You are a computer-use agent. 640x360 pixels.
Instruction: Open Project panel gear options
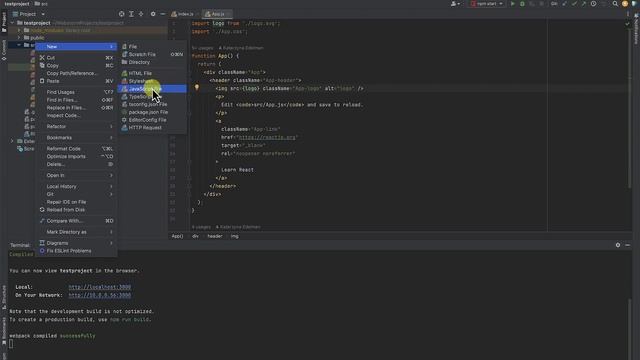tap(153, 14)
